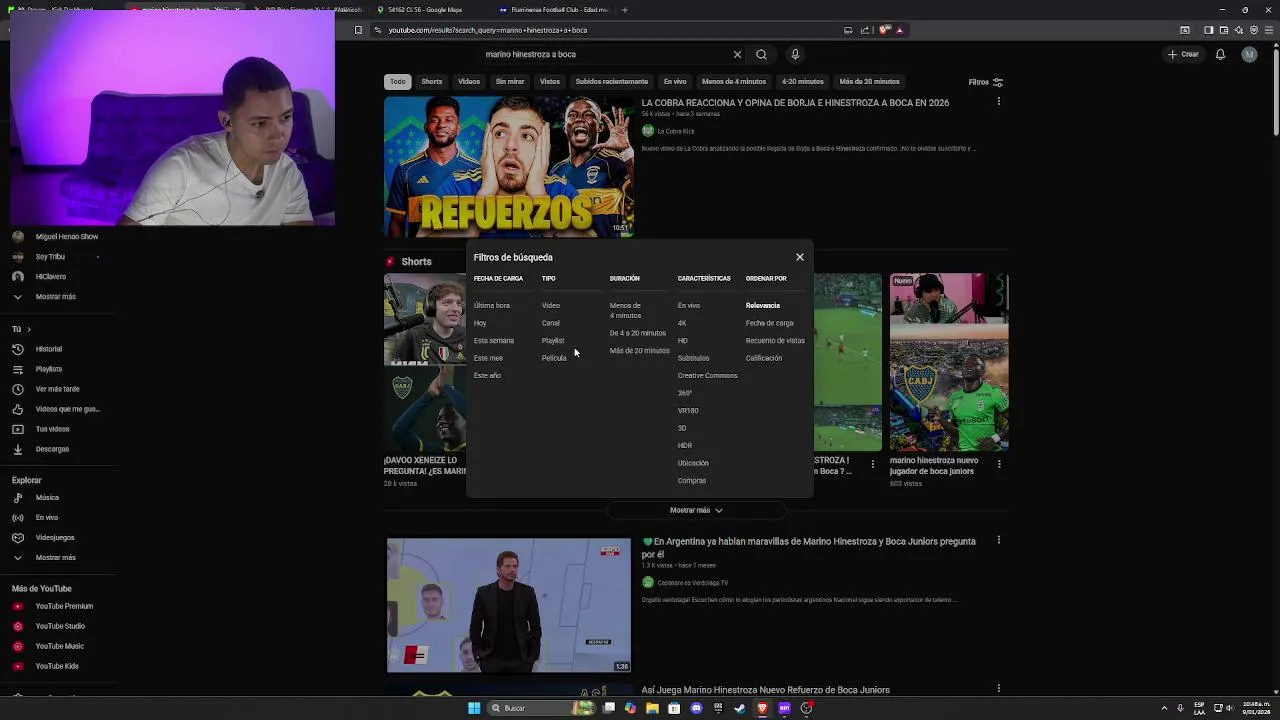Select the Shorts filter chip
1280x720 pixels.
tap(432, 81)
